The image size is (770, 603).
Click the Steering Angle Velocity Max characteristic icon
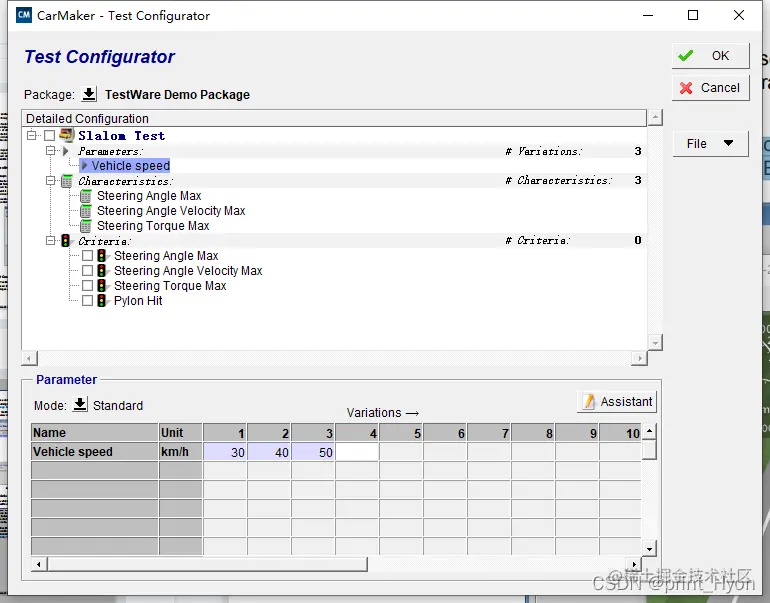click(x=85, y=211)
